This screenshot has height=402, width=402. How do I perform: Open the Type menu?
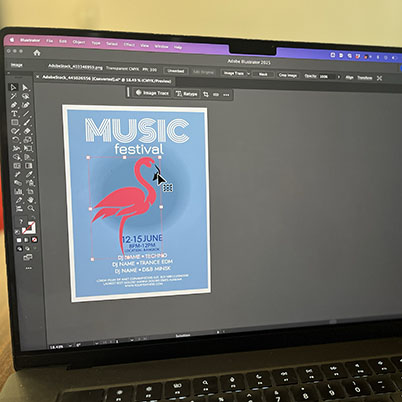(96, 43)
